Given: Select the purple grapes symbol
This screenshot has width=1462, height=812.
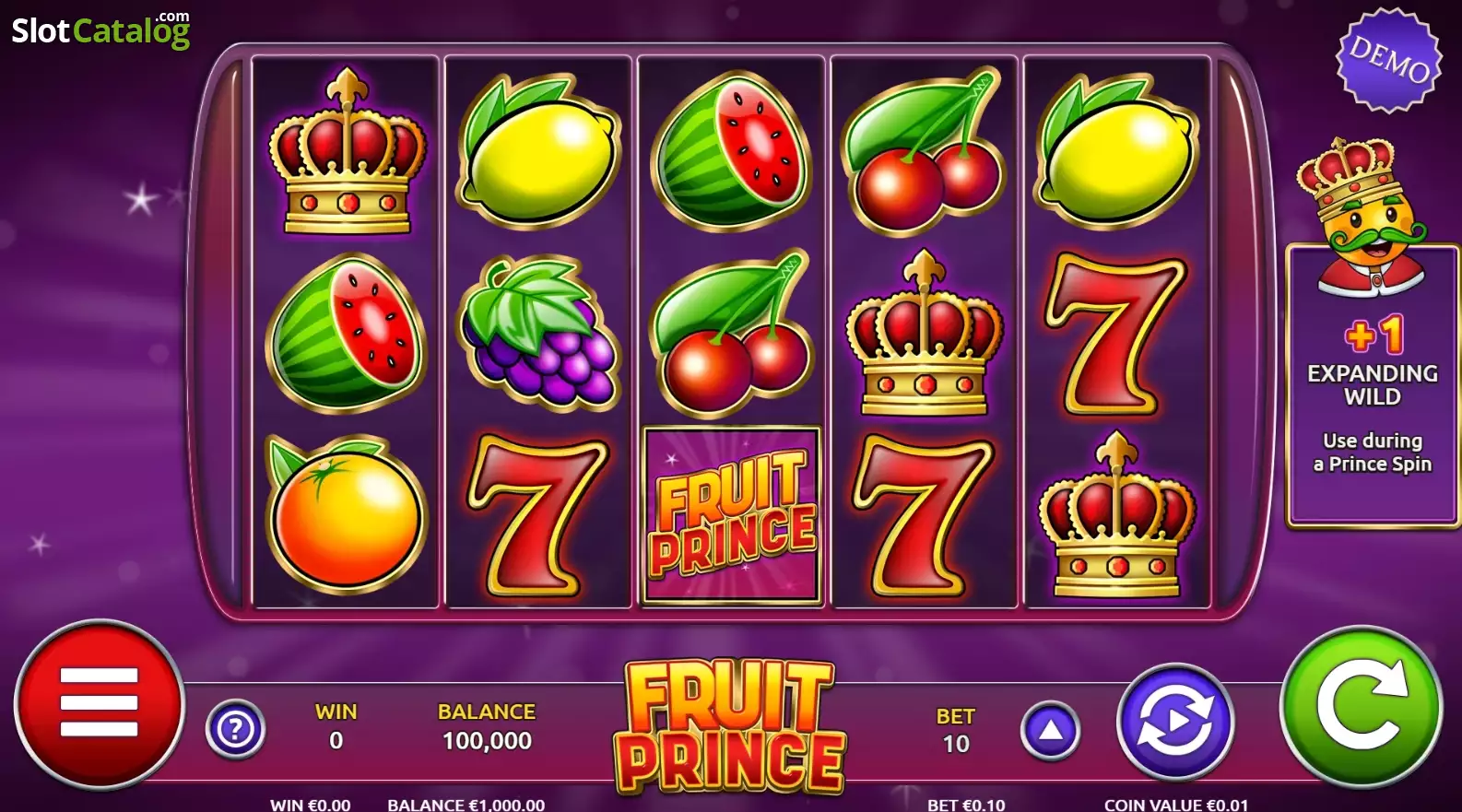Looking at the screenshot, I should tap(539, 332).
